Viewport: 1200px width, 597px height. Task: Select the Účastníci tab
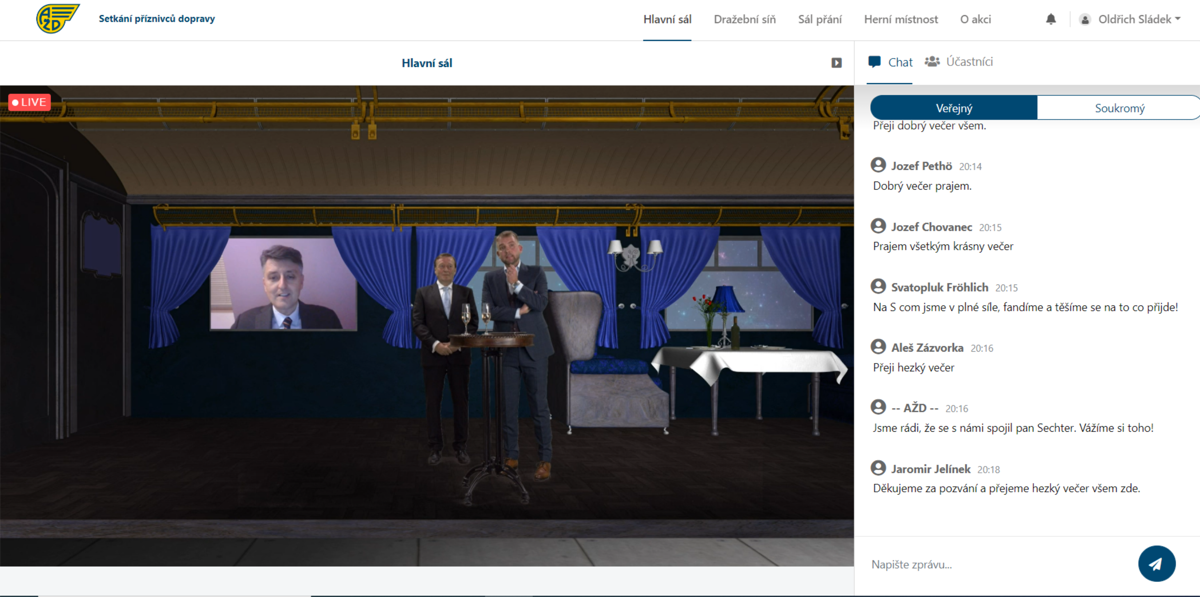(958, 62)
